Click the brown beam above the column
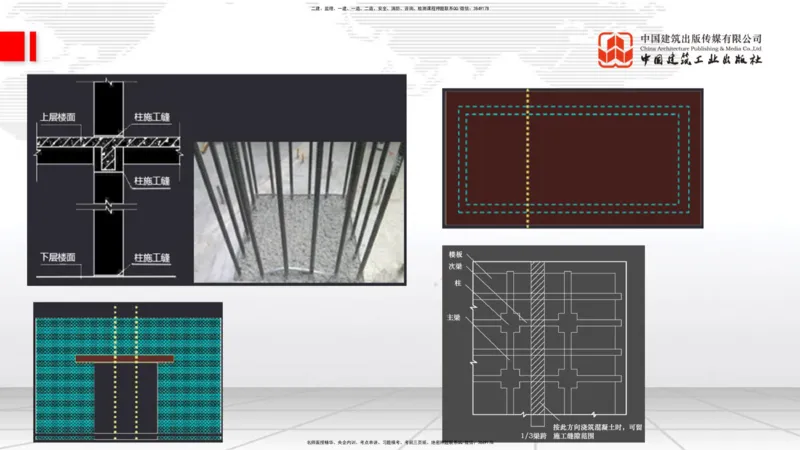Screen dimensions: 800x450 [x=125, y=358]
